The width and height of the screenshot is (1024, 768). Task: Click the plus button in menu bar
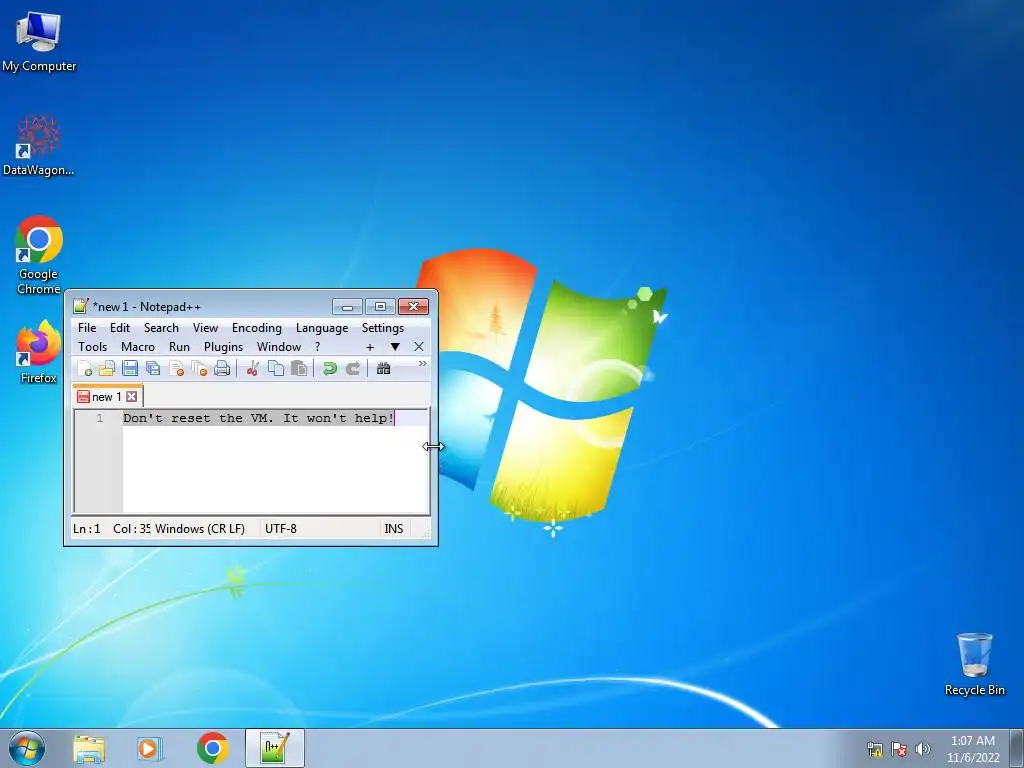point(370,347)
